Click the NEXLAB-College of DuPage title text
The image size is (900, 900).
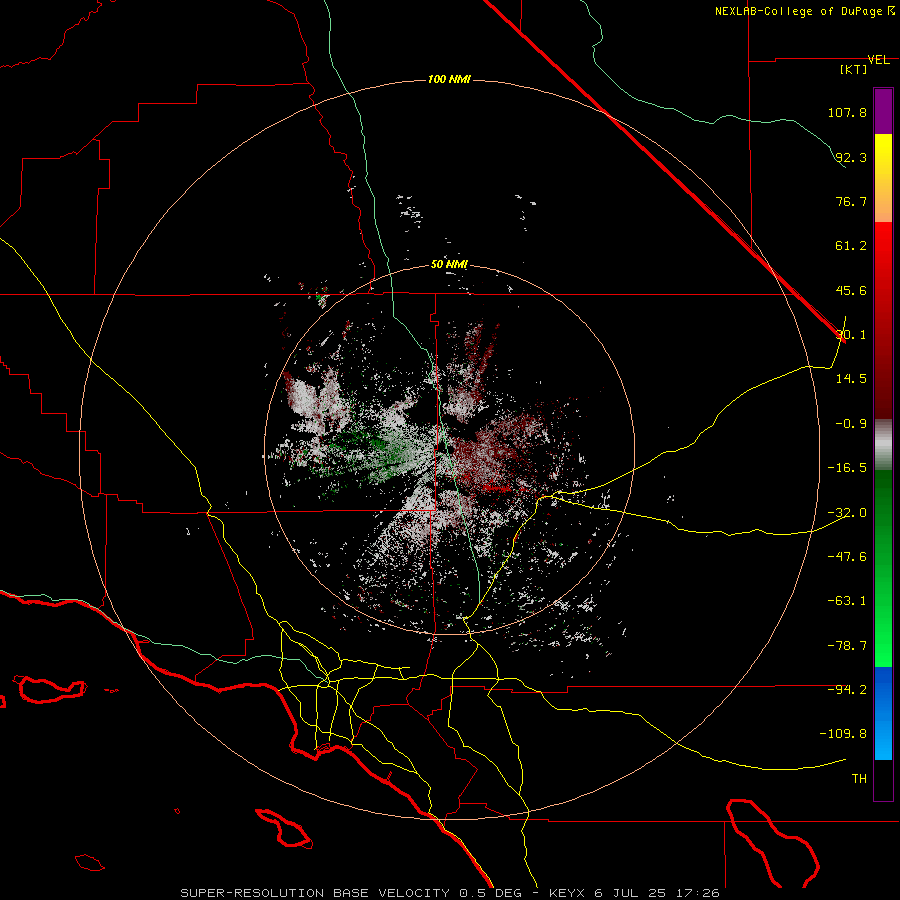798,11
